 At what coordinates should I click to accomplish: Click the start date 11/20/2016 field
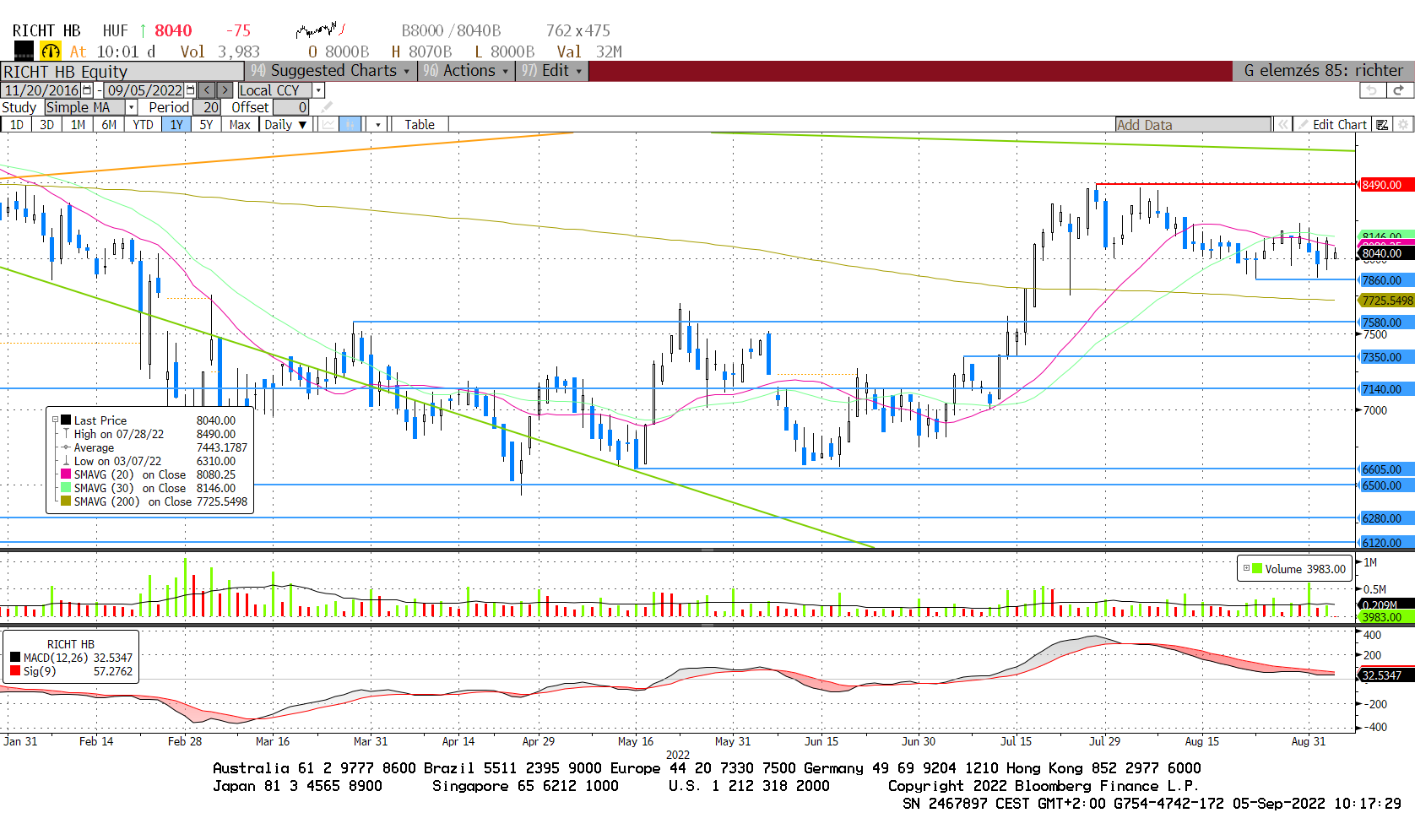tap(42, 90)
